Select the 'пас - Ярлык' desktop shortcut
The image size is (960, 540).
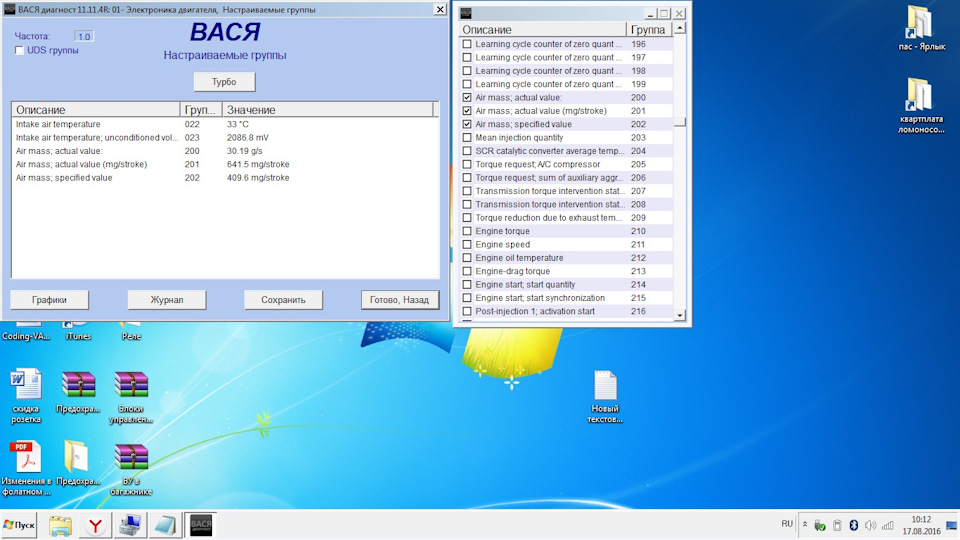point(921,28)
